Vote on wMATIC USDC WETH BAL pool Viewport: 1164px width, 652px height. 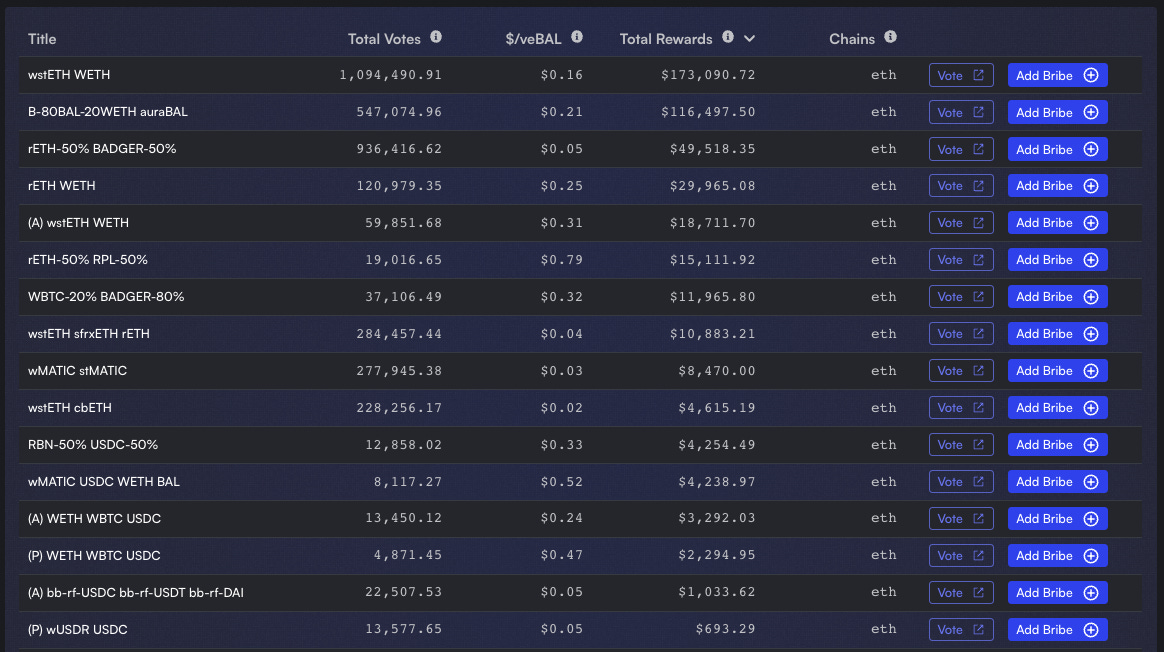click(961, 482)
